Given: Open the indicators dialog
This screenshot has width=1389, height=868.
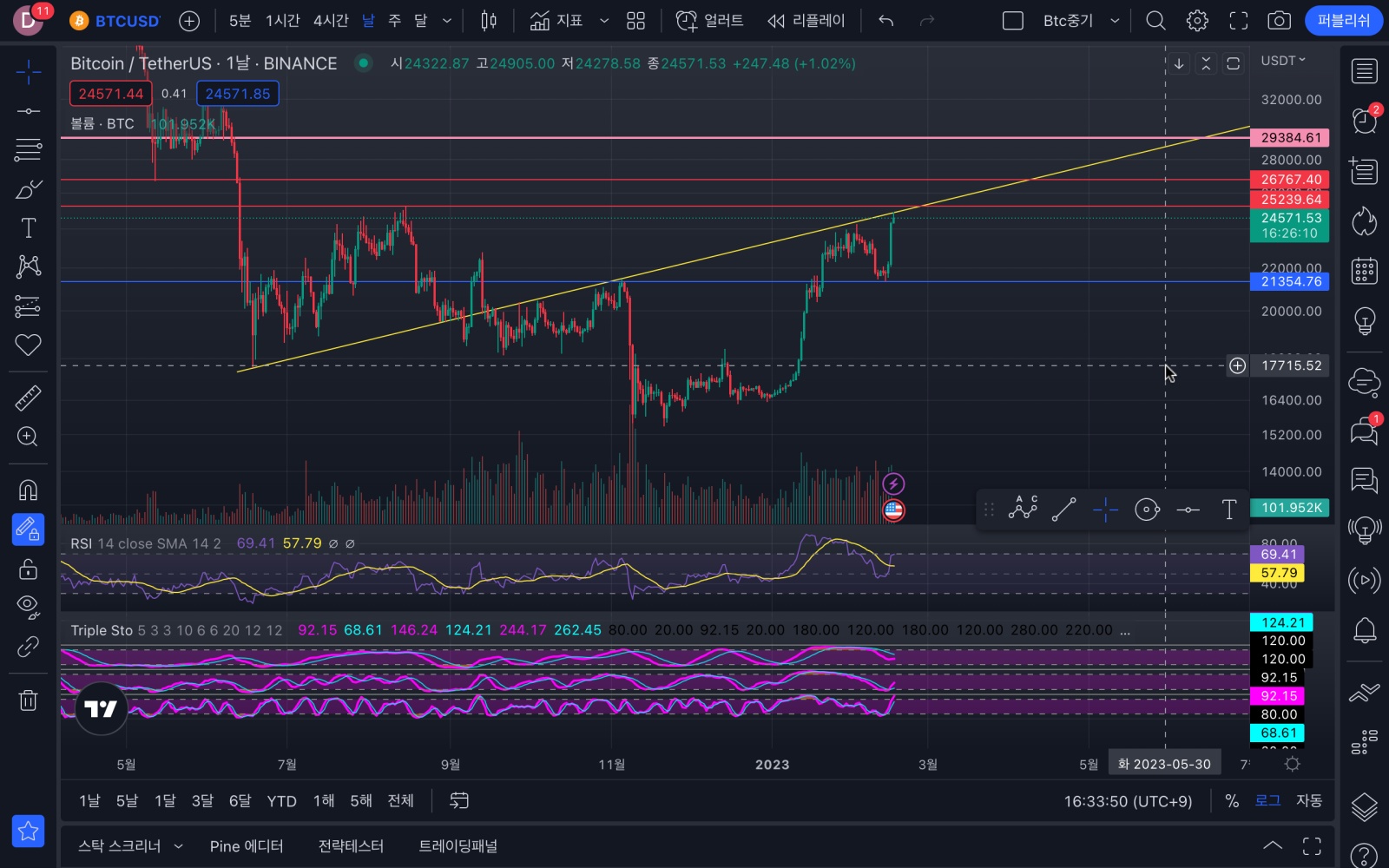Looking at the screenshot, I should click(x=556, y=21).
